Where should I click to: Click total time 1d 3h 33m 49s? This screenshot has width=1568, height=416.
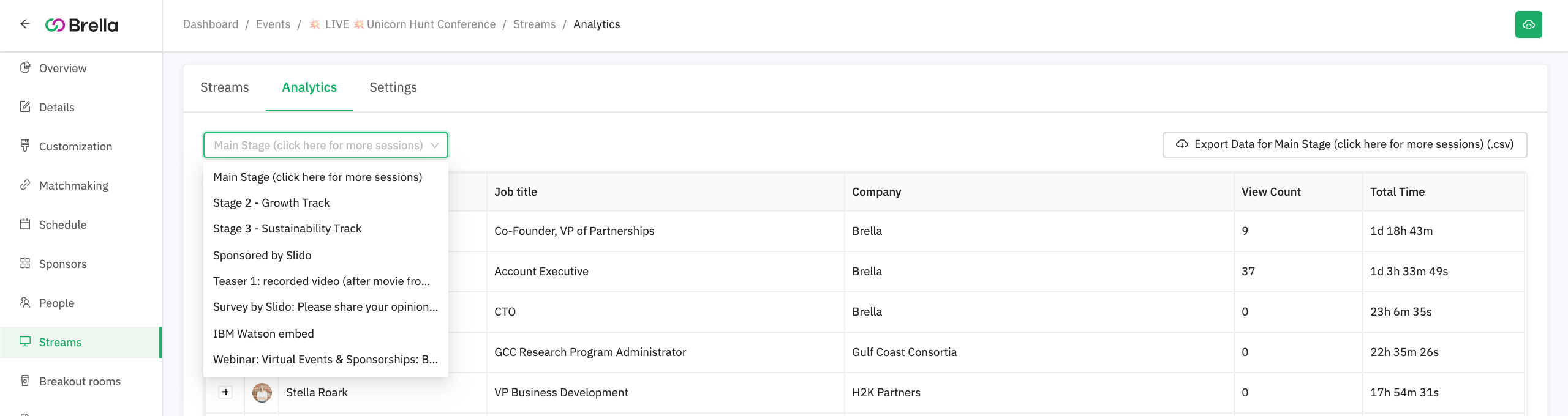tap(1409, 271)
